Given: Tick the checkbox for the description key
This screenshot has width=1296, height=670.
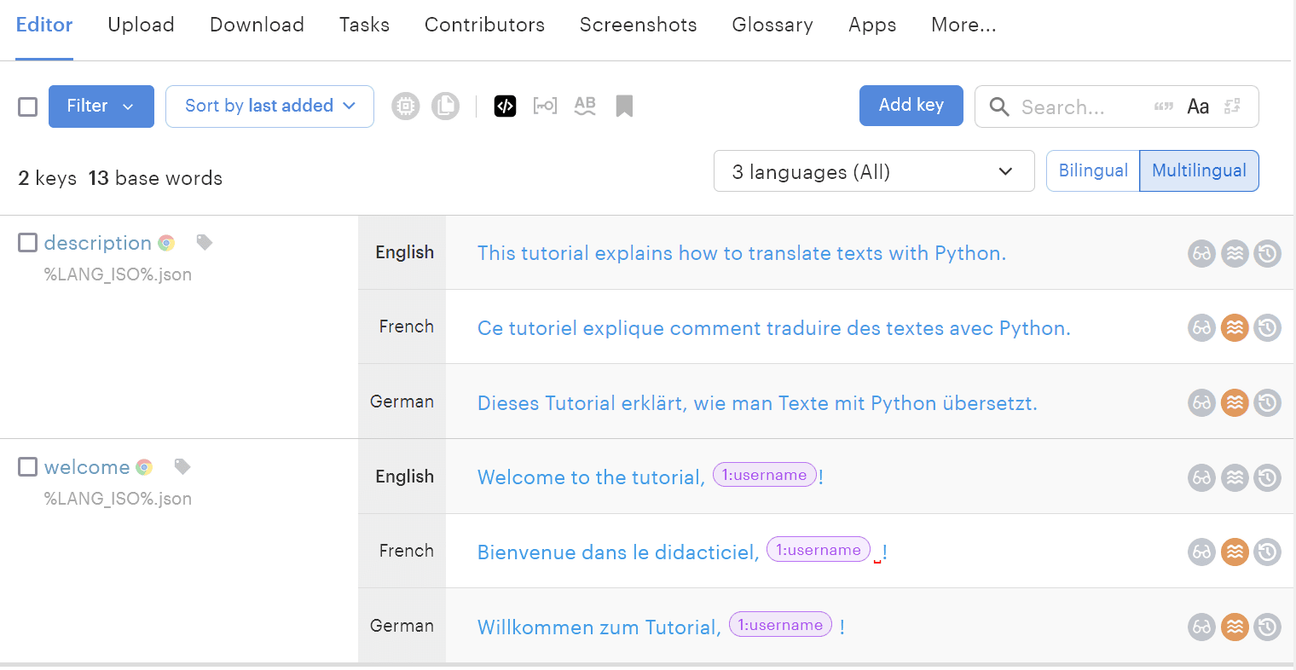Looking at the screenshot, I should pyautogui.click(x=27, y=240).
